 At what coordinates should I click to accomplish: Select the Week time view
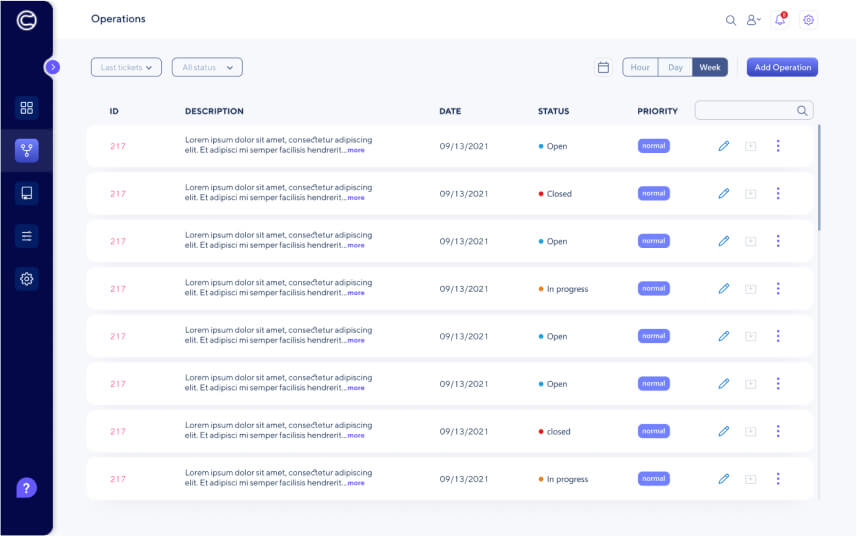pos(710,67)
